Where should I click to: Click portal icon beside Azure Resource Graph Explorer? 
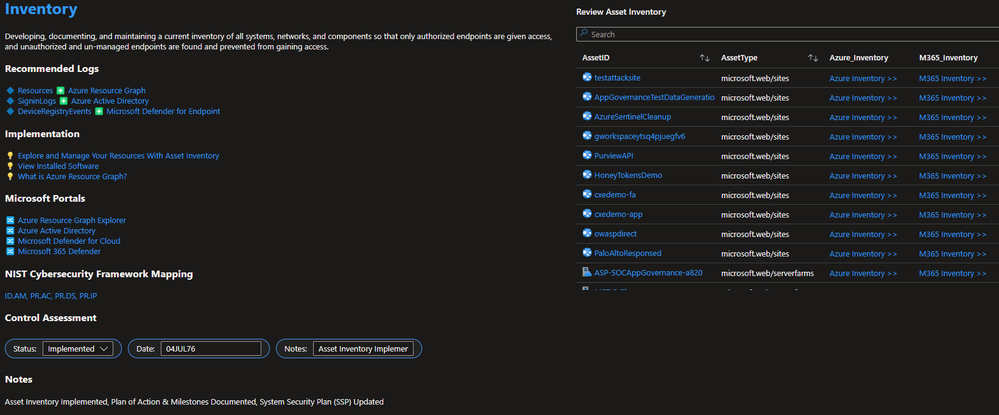pos(10,220)
